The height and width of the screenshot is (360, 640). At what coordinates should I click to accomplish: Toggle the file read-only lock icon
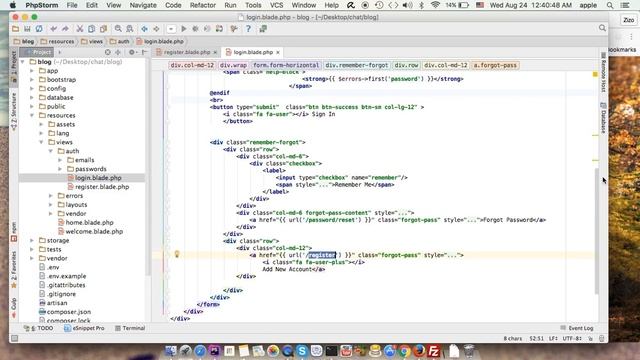(590, 338)
